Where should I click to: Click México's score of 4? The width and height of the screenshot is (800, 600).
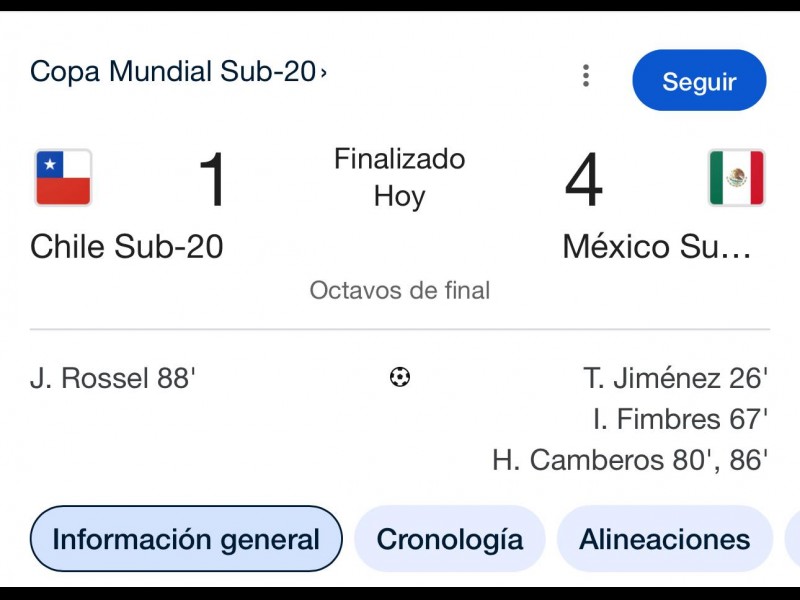click(x=584, y=181)
